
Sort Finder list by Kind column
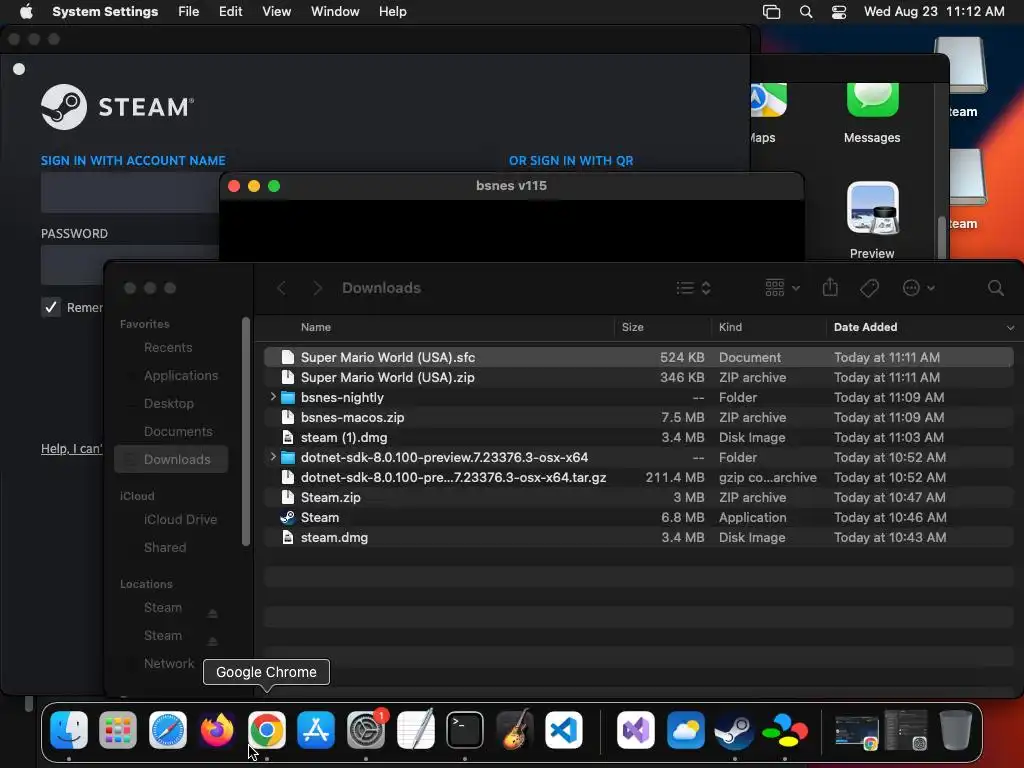730,327
